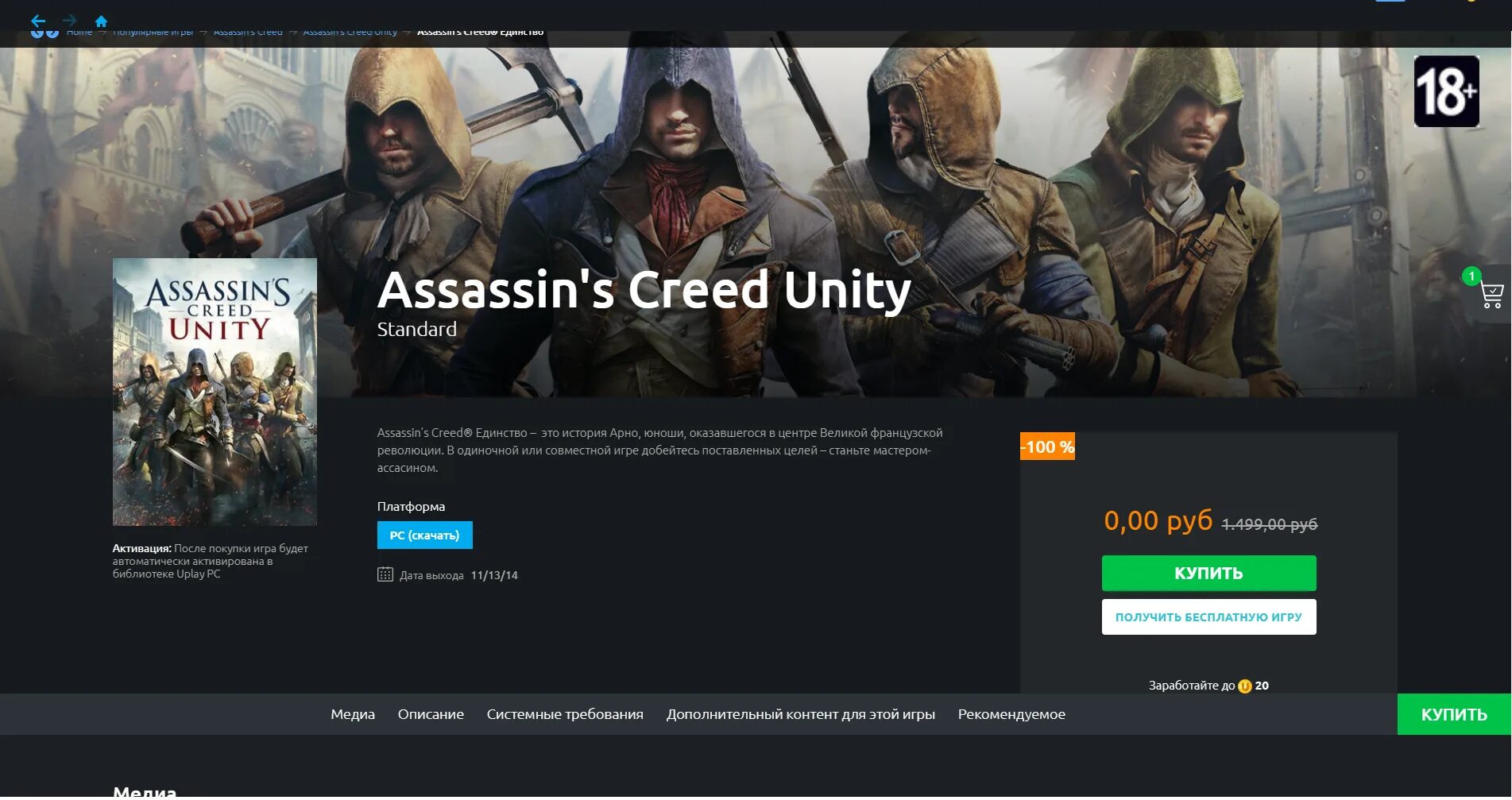Click the Популярные игры breadcrumb link
Image resolution: width=1512 pixels, height=800 pixels.
coord(153,33)
